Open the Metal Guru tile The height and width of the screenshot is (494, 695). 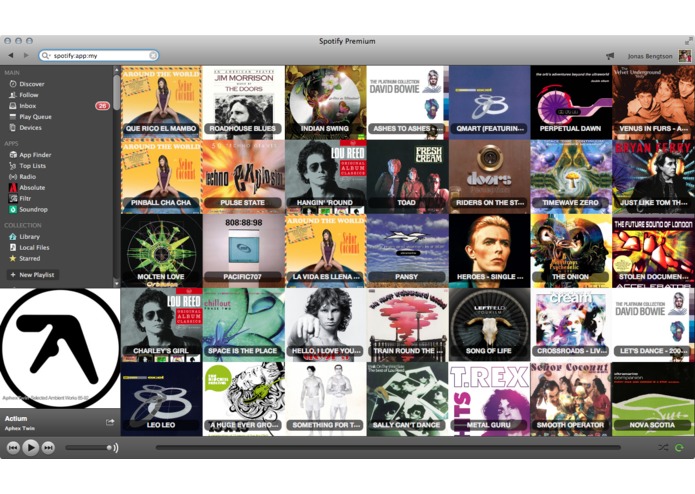click(x=489, y=399)
